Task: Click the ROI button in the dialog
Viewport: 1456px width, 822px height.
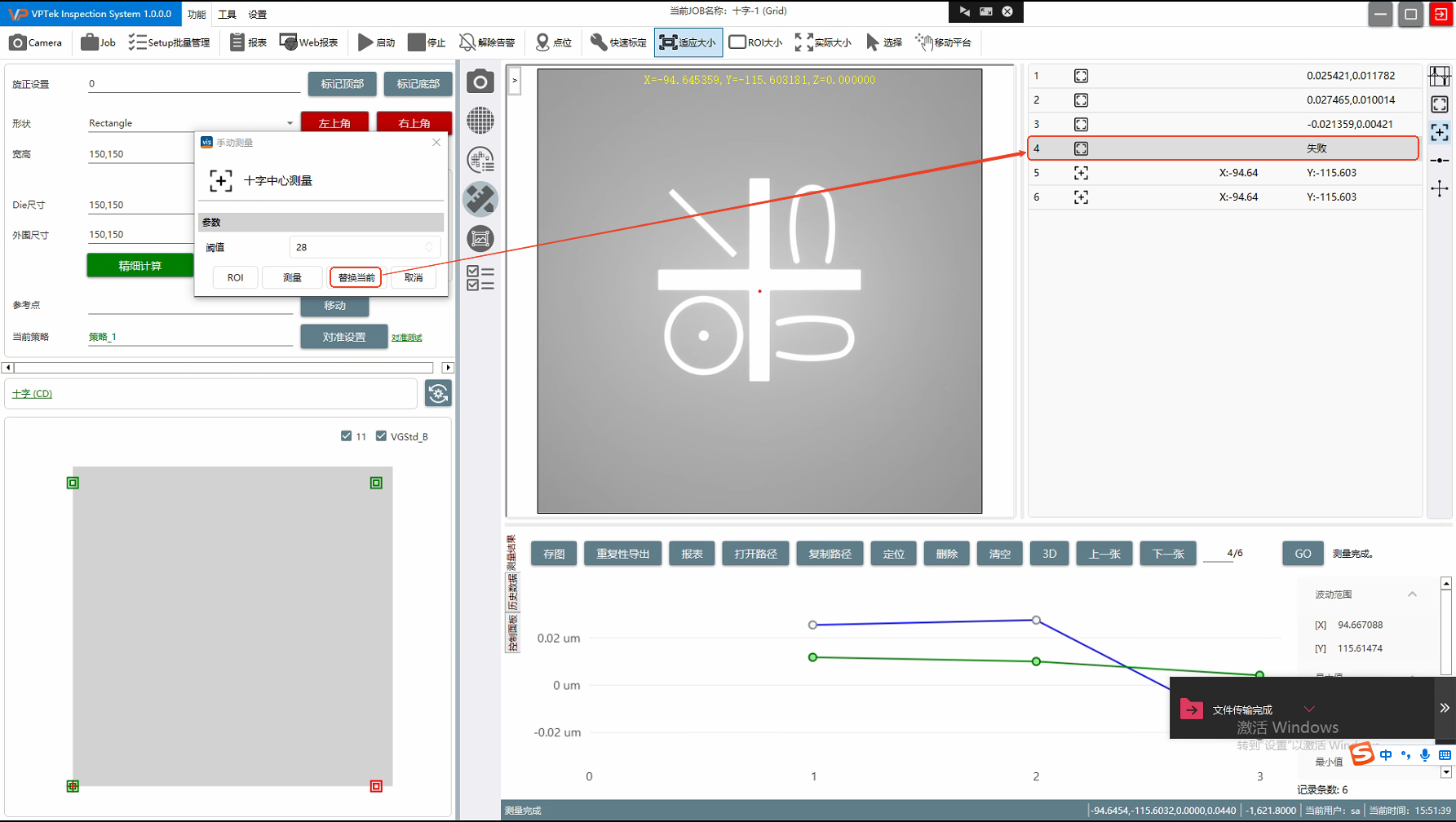Action: (235, 277)
